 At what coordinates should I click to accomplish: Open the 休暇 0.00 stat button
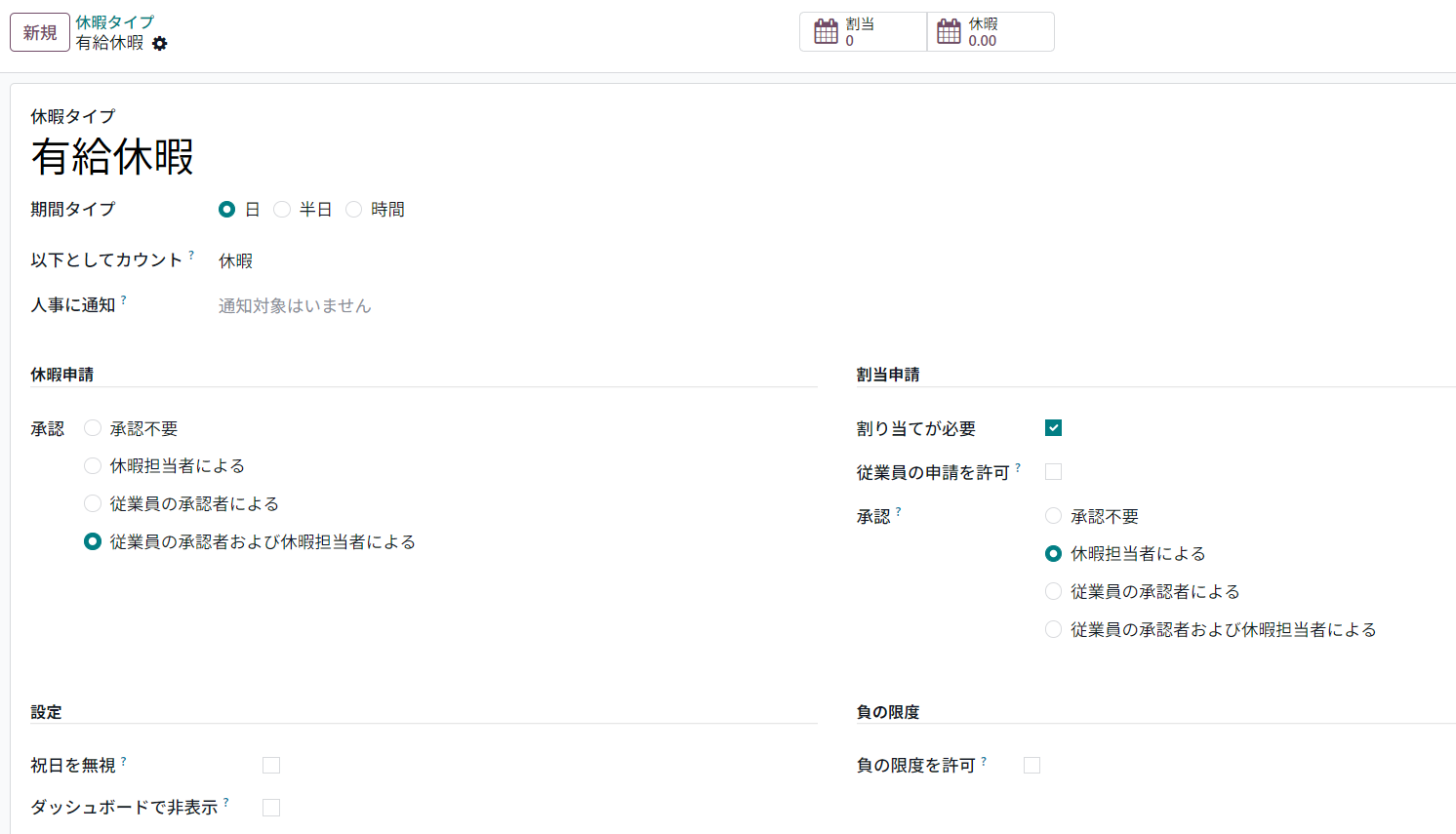[x=991, y=32]
